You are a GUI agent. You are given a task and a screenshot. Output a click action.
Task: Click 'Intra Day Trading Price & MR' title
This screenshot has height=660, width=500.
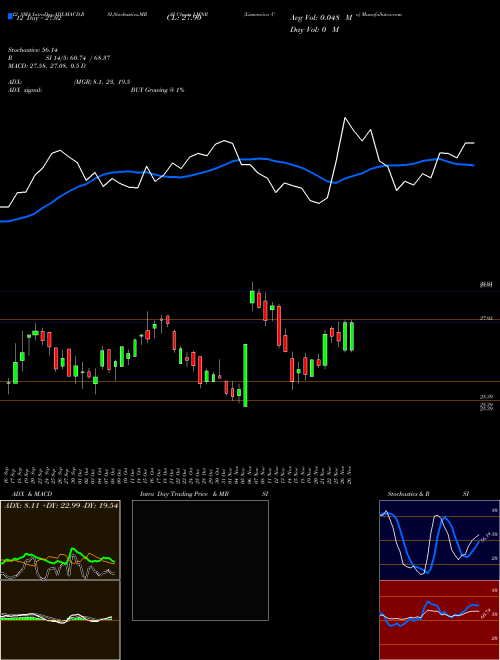tap(184, 494)
